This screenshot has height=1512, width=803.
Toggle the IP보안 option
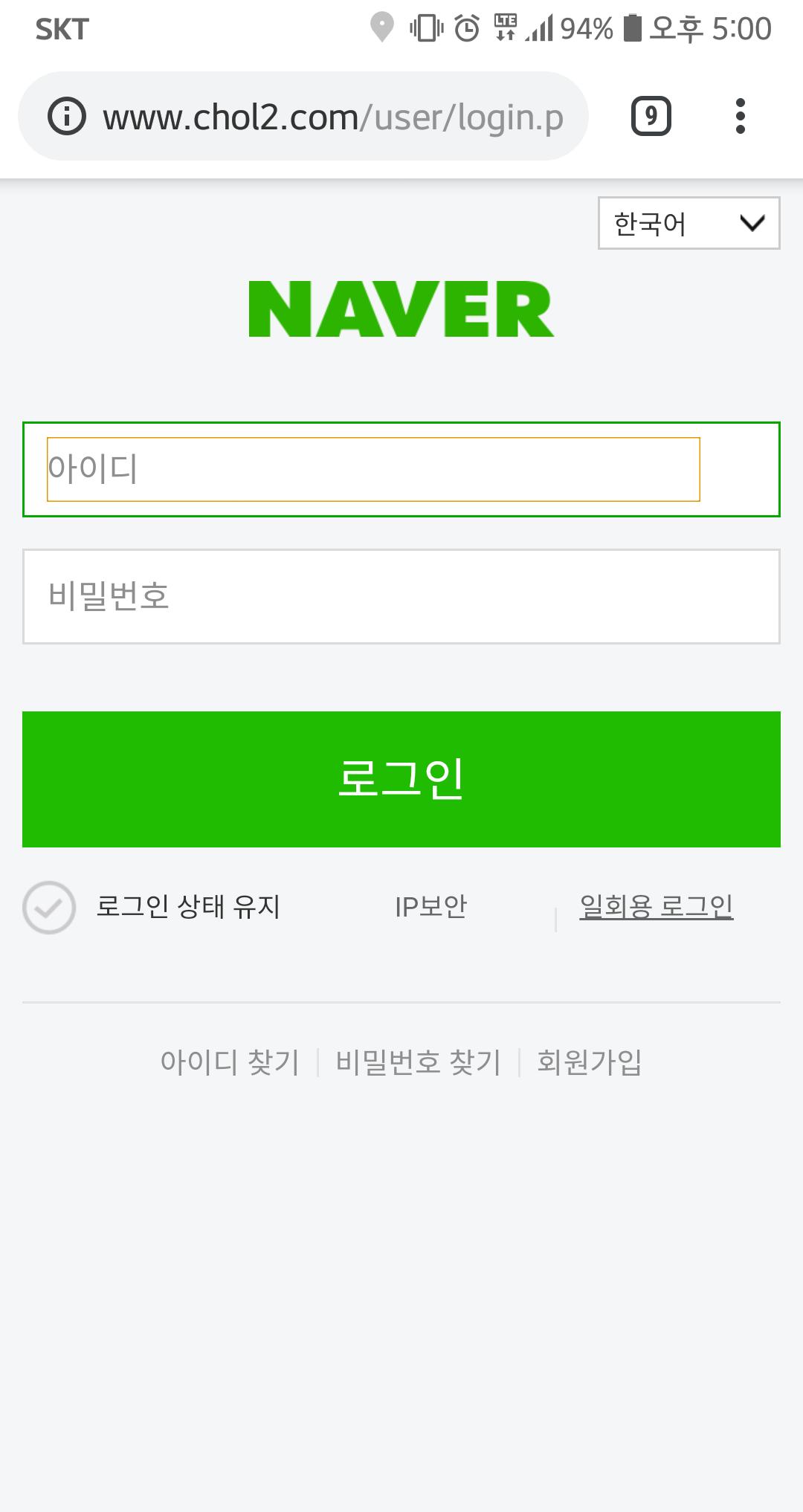[x=430, y=907]
